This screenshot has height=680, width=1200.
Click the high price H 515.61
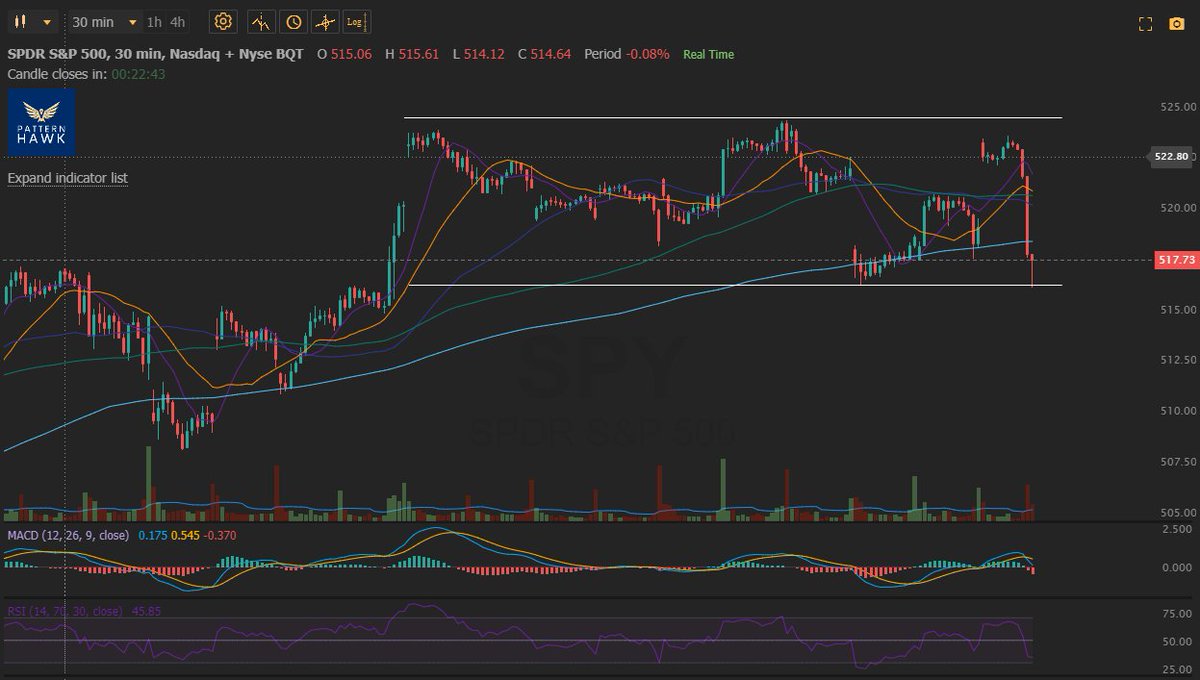412,54
